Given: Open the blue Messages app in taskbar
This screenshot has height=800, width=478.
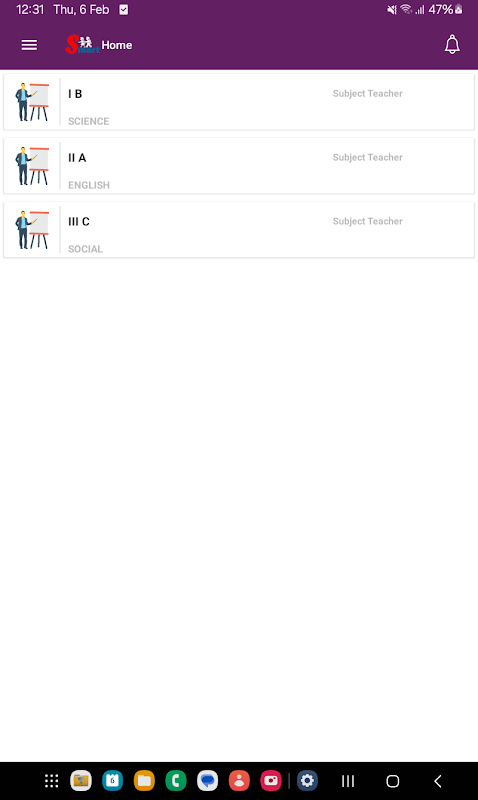Looking at the screenshot, I should point(208,781).
